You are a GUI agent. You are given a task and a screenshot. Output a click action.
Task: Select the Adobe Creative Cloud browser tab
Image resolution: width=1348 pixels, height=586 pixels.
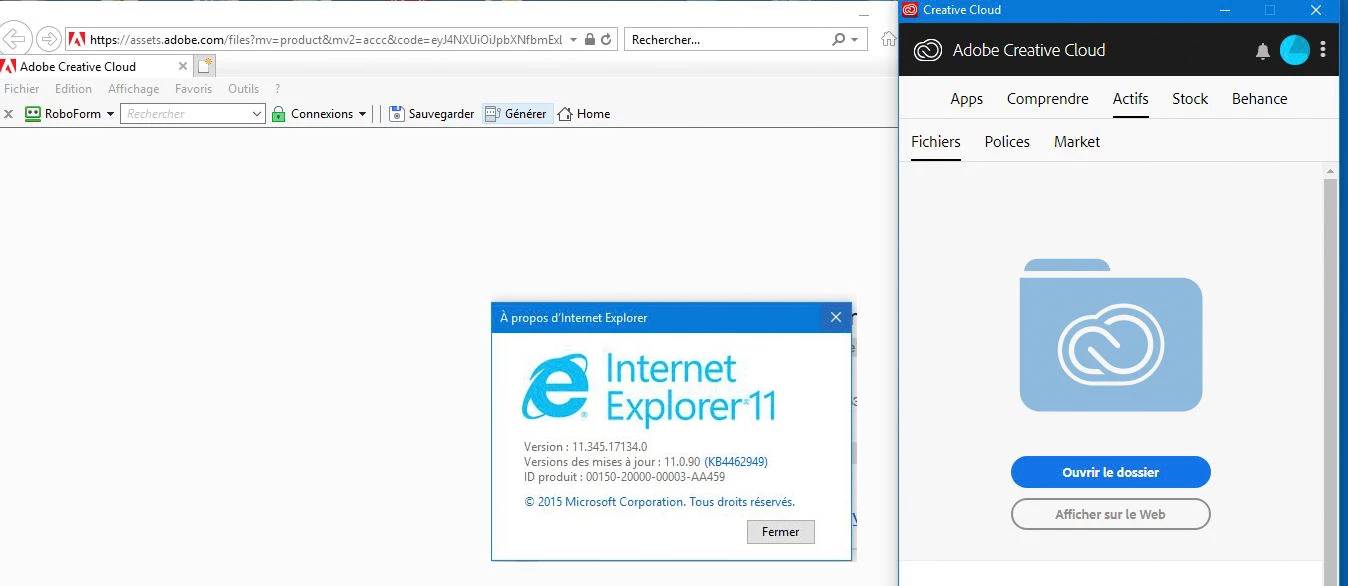[90, 67]
